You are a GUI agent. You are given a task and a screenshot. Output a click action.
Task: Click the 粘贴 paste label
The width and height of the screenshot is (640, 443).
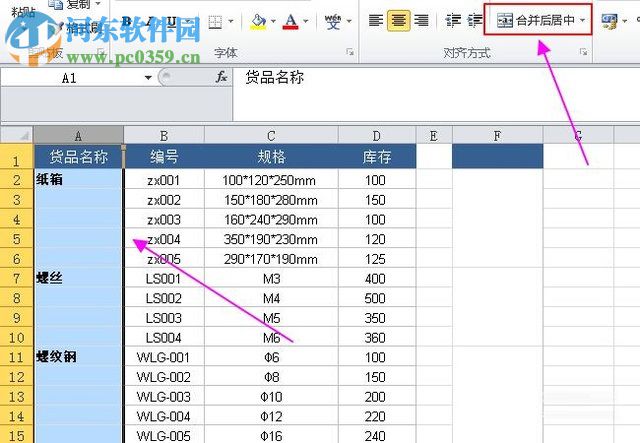(x=23, y=11)
